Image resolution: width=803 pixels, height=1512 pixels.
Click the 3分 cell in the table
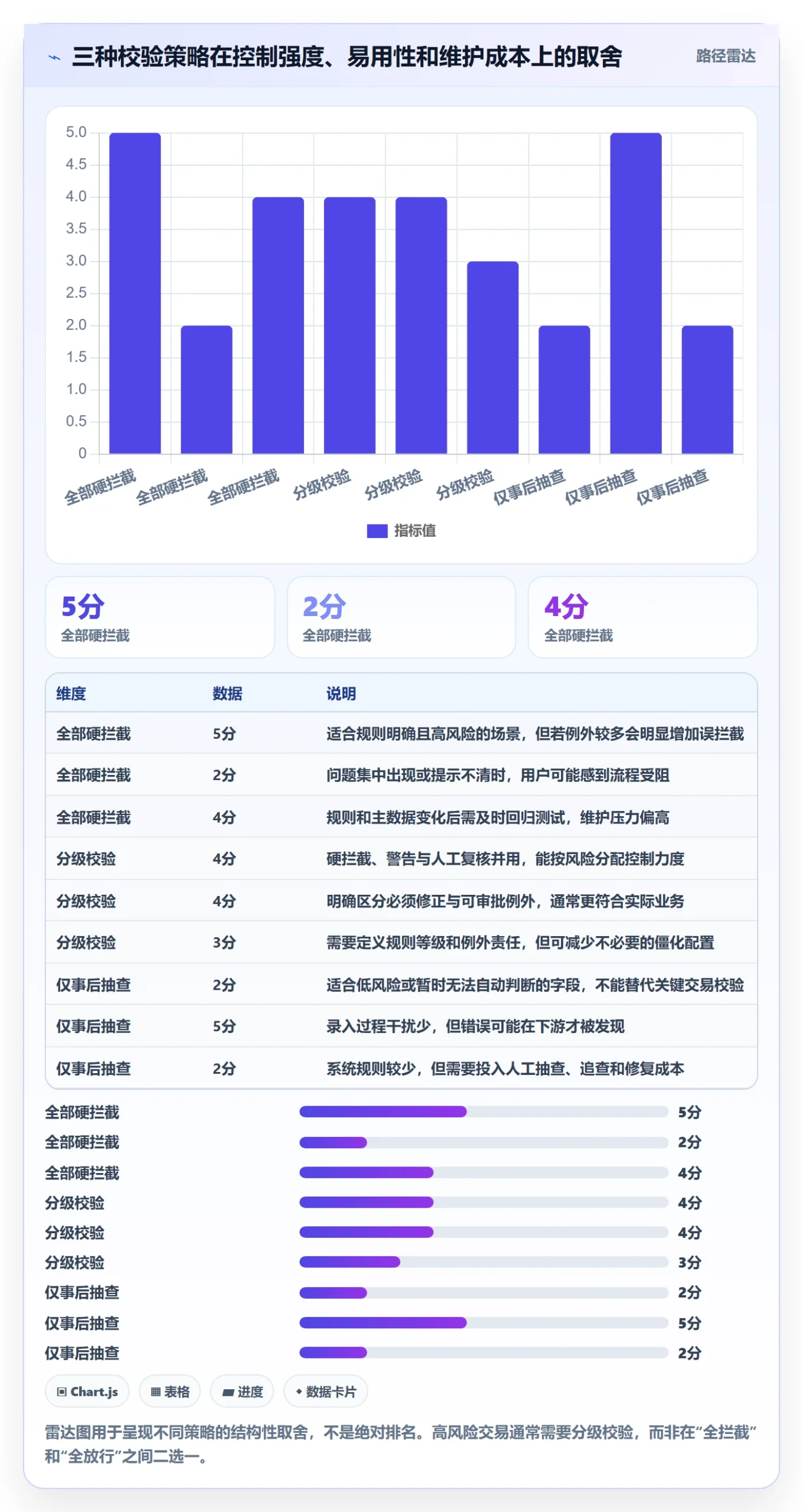coord(224,942)
